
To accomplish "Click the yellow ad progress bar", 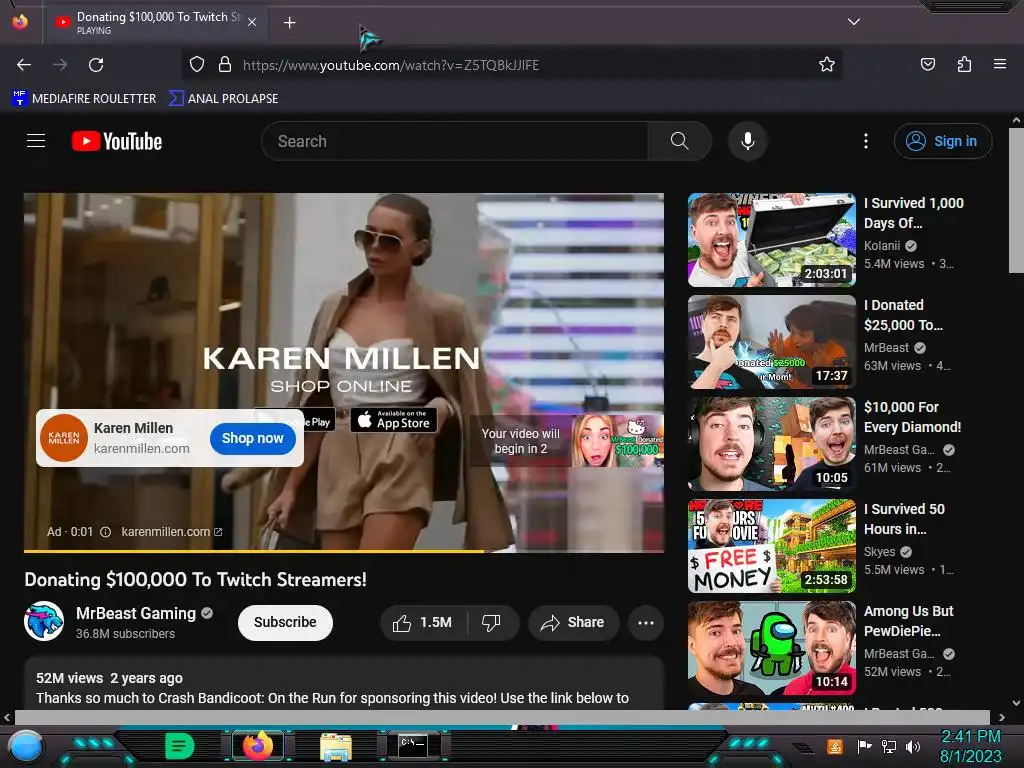I will [254, 552].
